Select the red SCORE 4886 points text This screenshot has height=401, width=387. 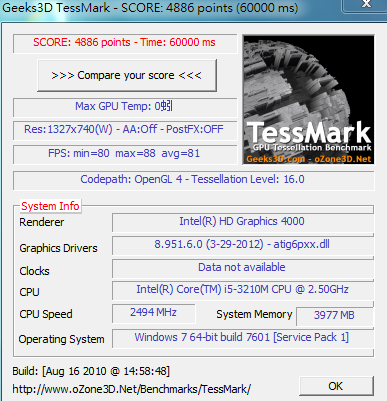coord(124,43)
